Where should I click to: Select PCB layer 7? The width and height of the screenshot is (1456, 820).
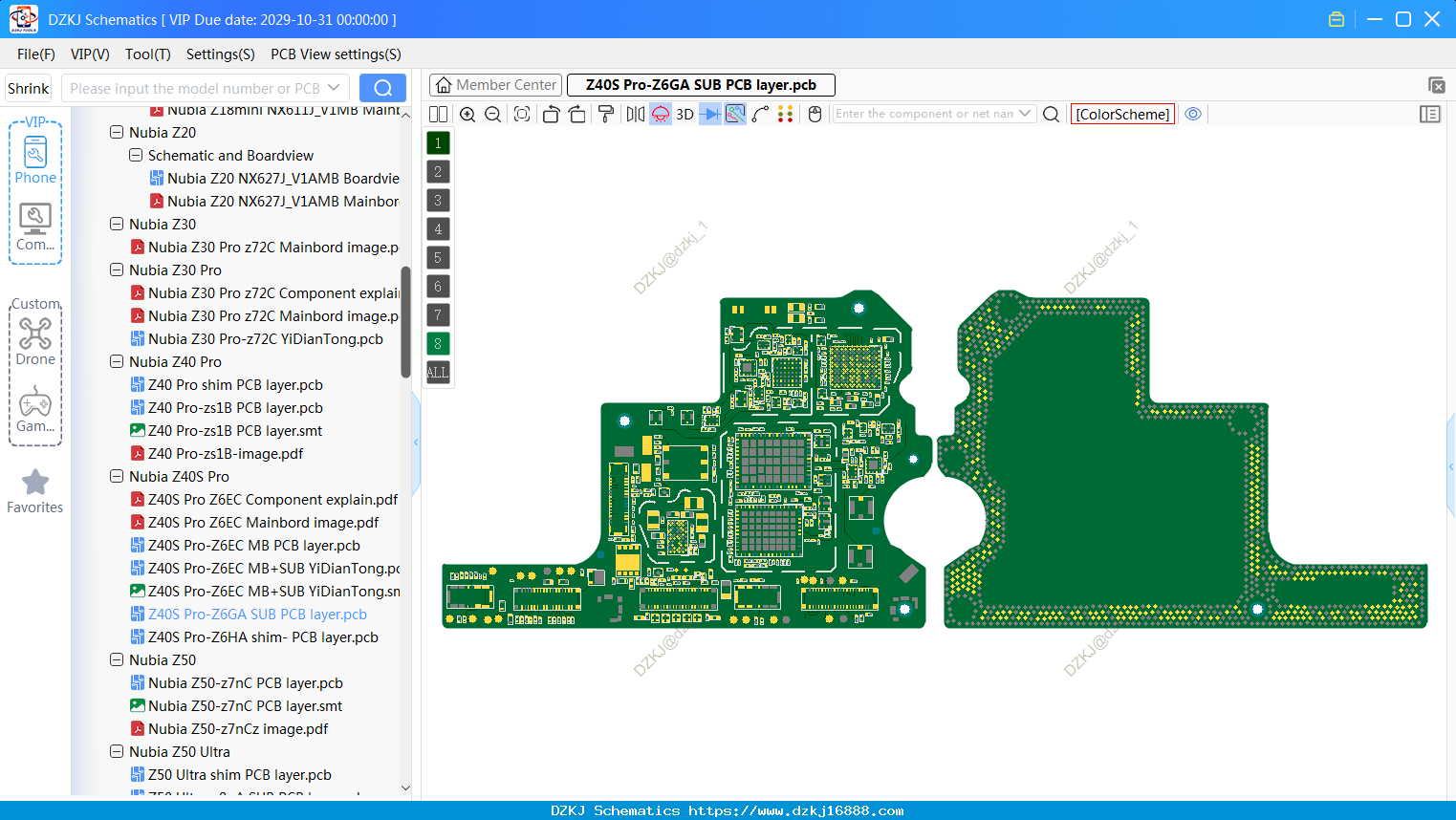[438, 315]
